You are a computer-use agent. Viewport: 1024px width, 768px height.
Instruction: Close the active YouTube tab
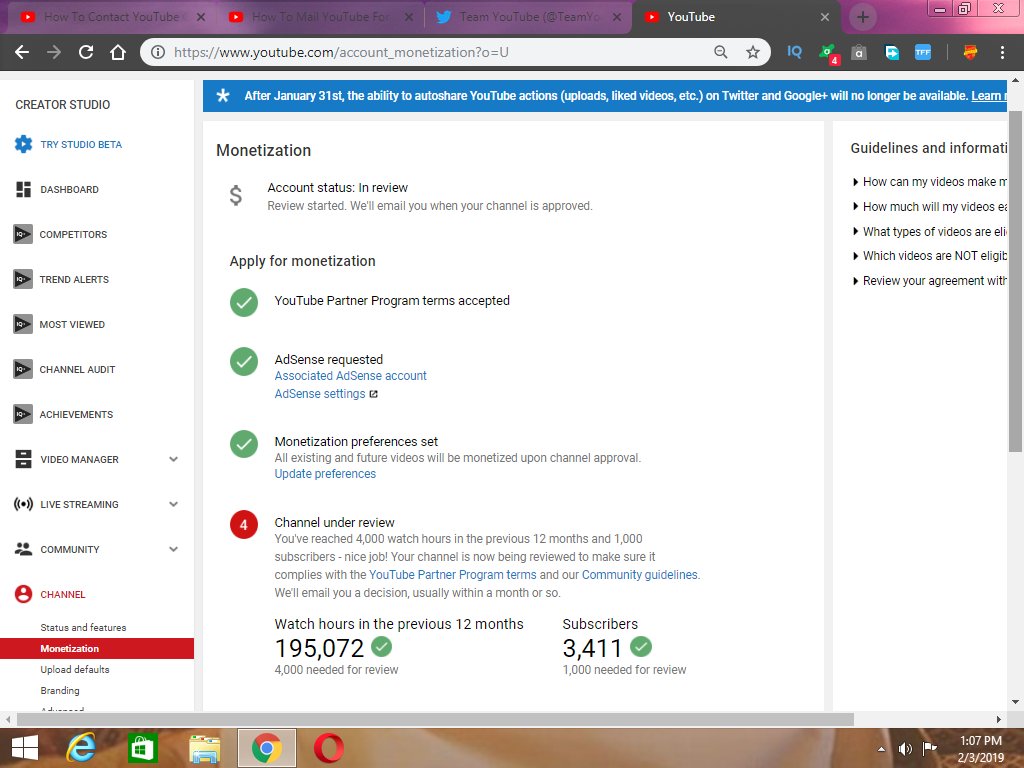pos(825,17)
